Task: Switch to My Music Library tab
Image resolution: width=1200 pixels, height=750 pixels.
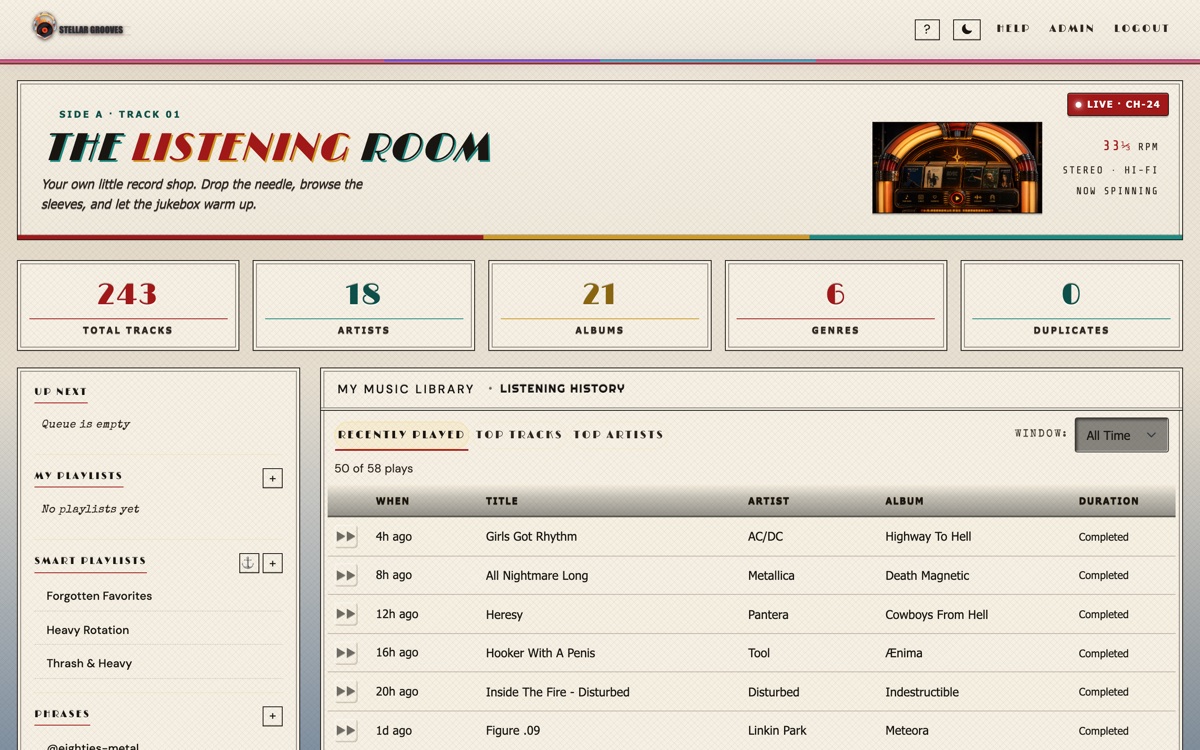Action: pos(405,389)
